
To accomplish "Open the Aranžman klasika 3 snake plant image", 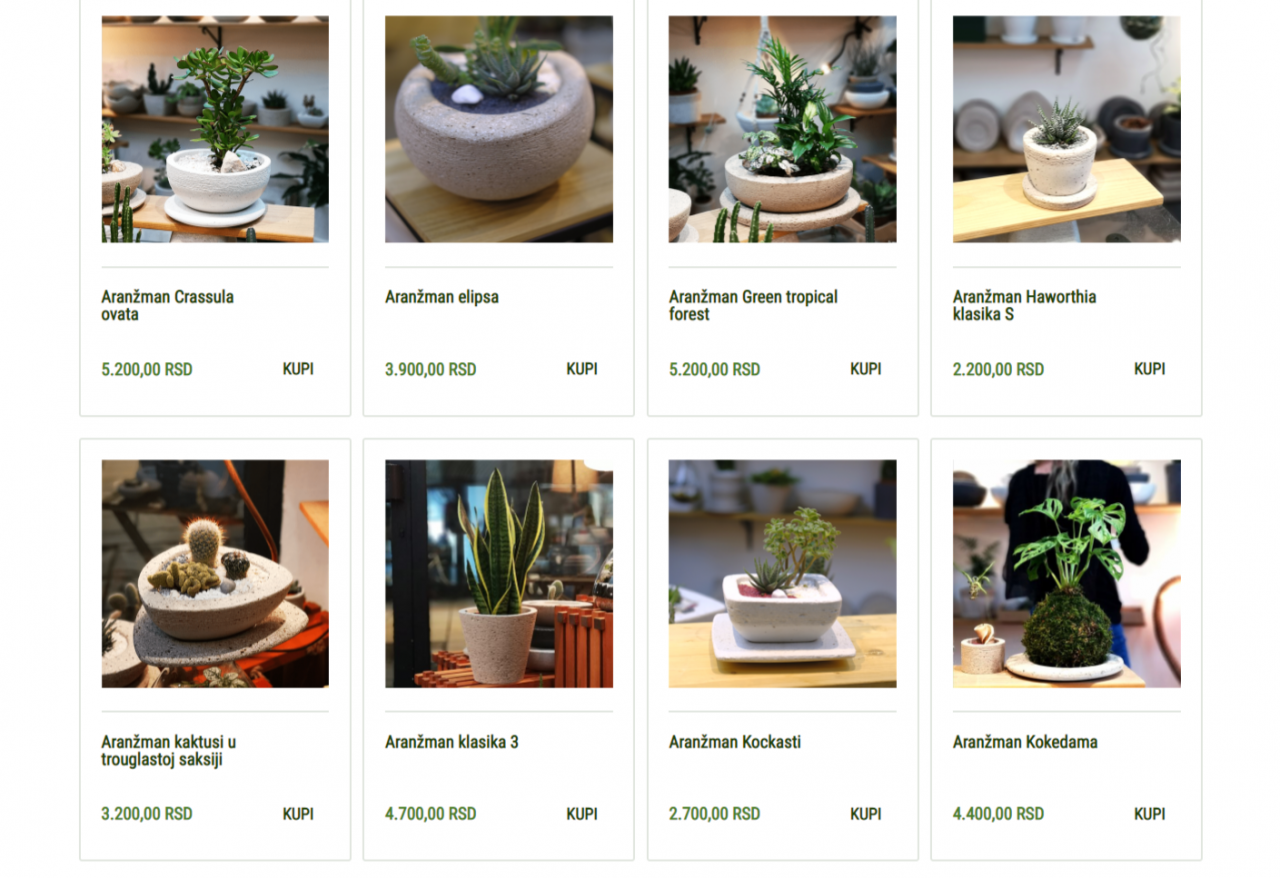I will pos(499,574).
